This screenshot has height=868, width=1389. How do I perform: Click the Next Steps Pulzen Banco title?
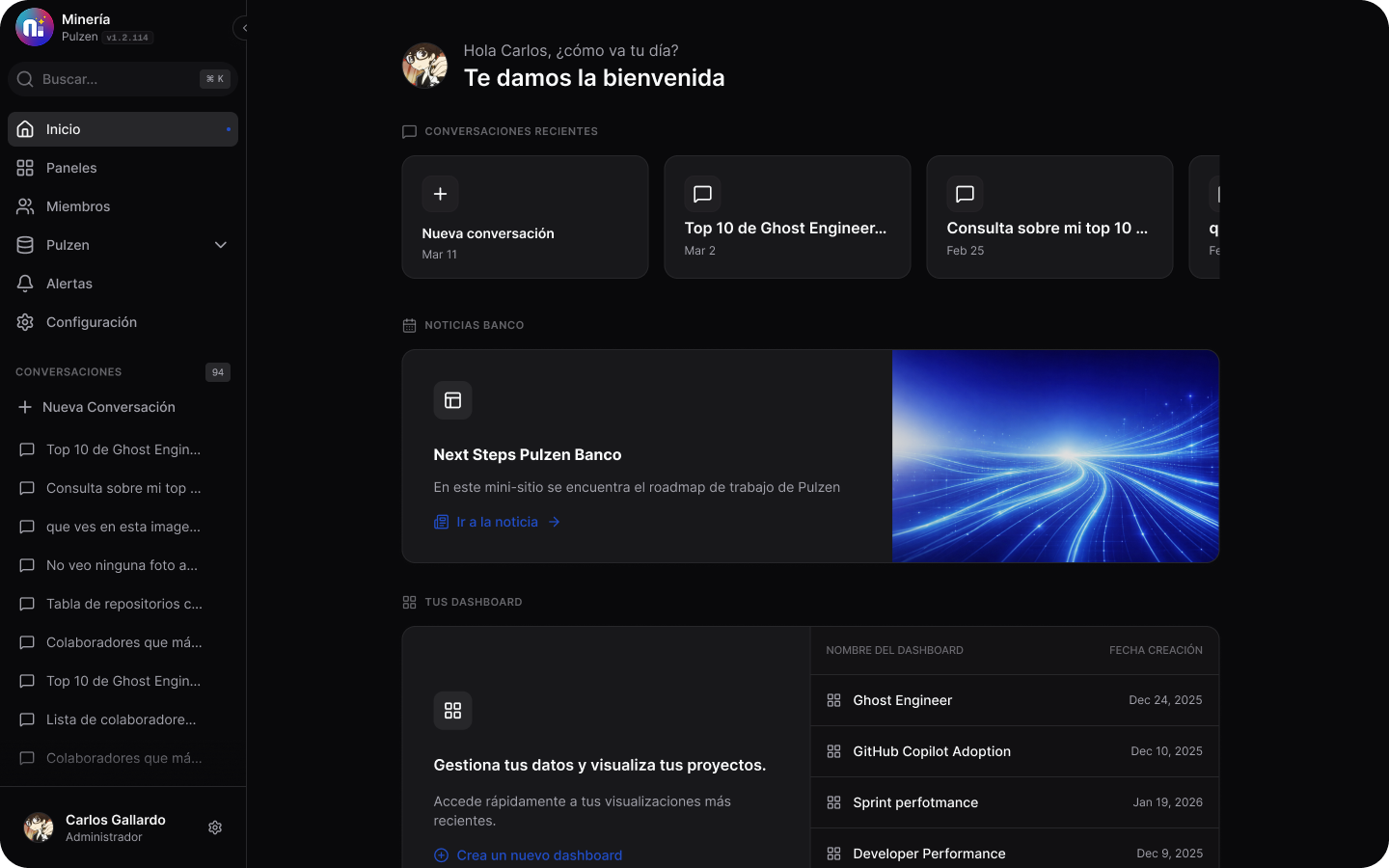tap(528, 454)
